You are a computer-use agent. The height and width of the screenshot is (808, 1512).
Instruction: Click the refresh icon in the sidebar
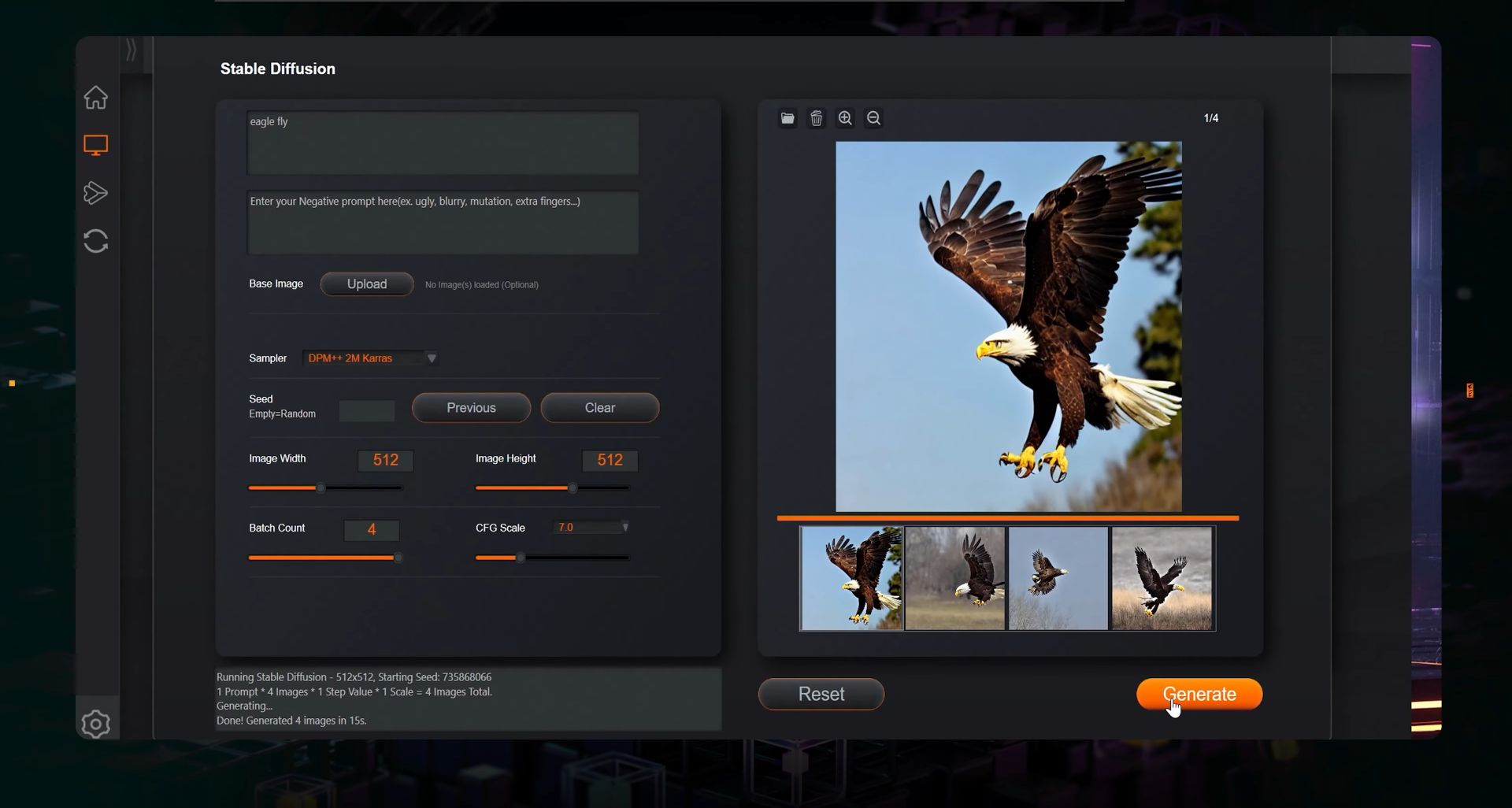coord(95,241)
